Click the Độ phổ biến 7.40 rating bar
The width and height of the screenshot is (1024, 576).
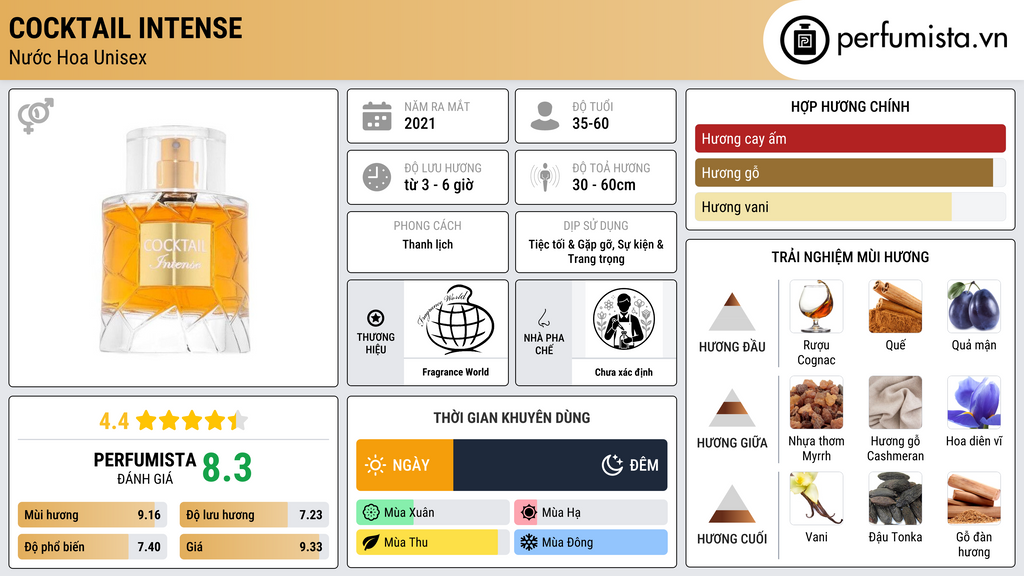point(93,547)
